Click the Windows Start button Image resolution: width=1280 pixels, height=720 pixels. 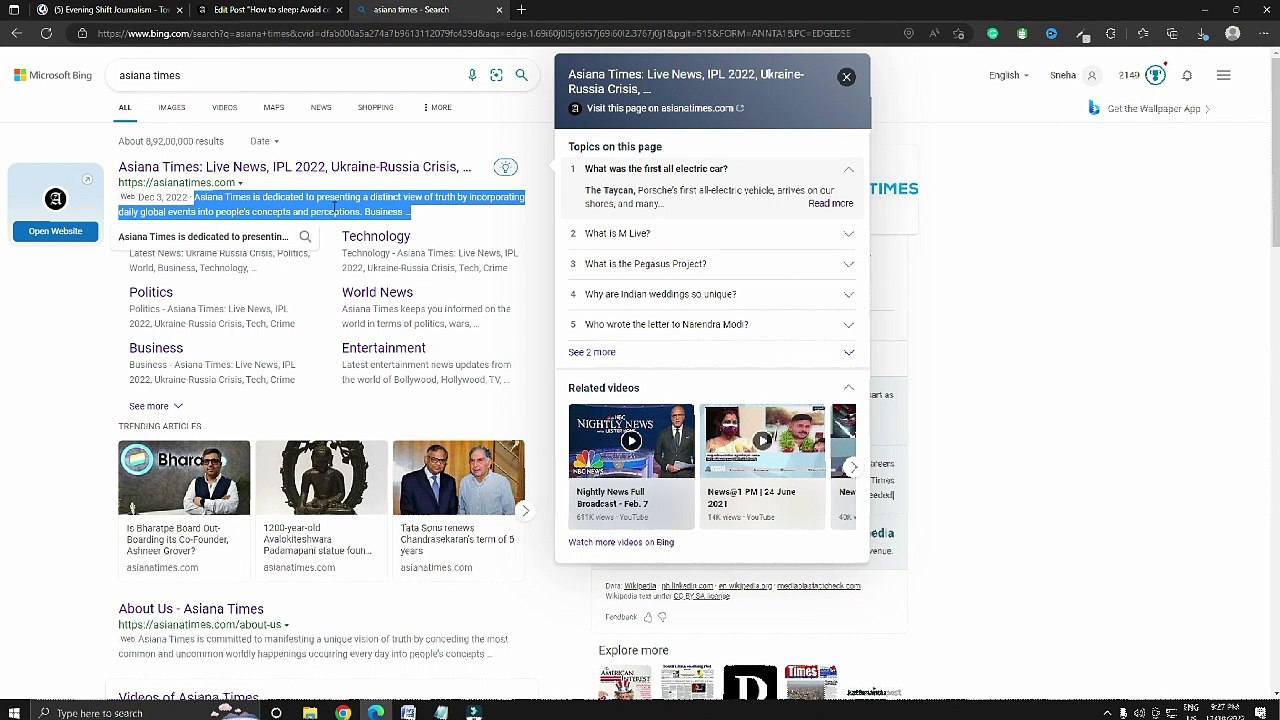[14, 712]
